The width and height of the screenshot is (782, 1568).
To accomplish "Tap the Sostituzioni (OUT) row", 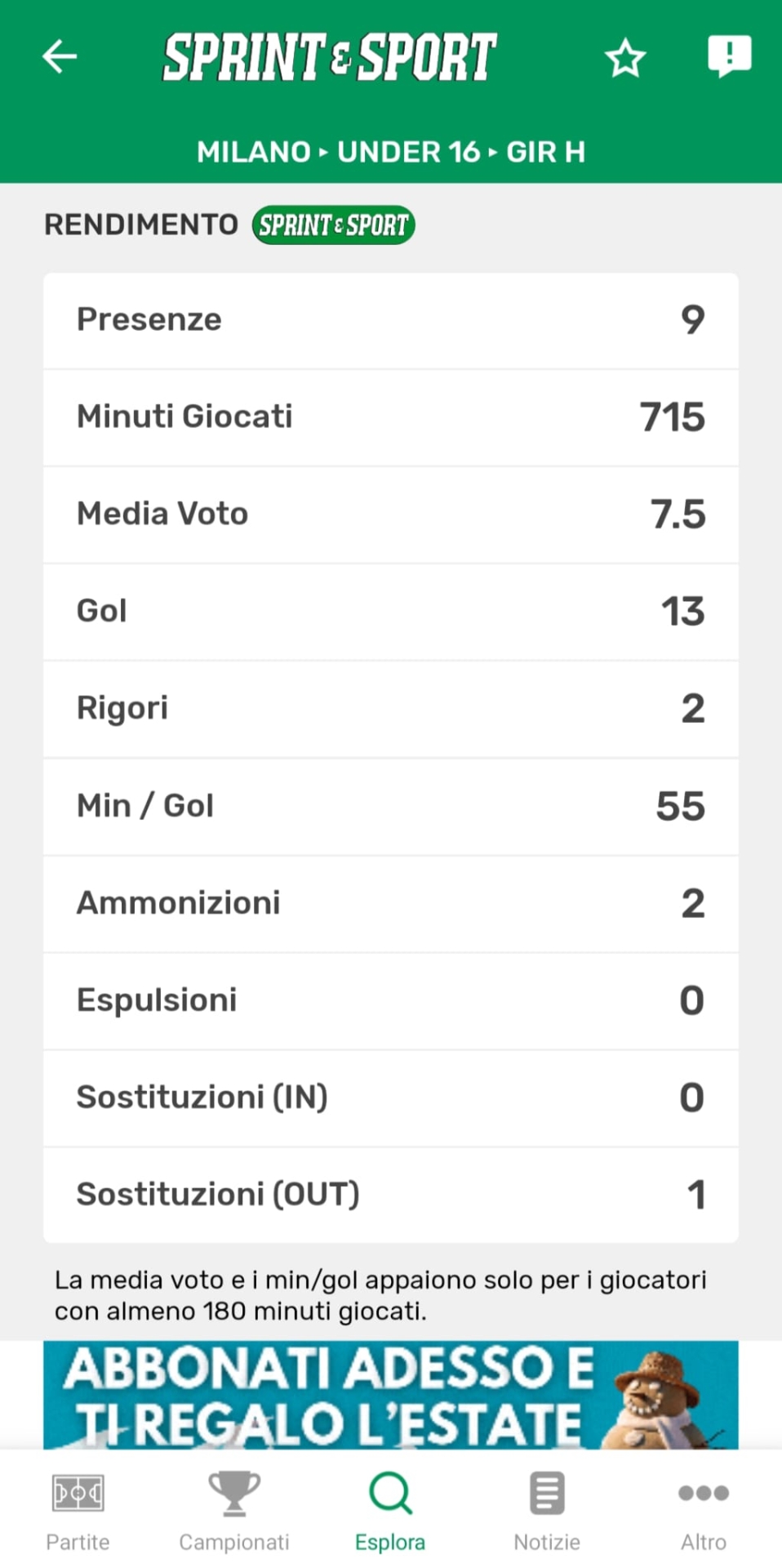I will (391, 1195).
